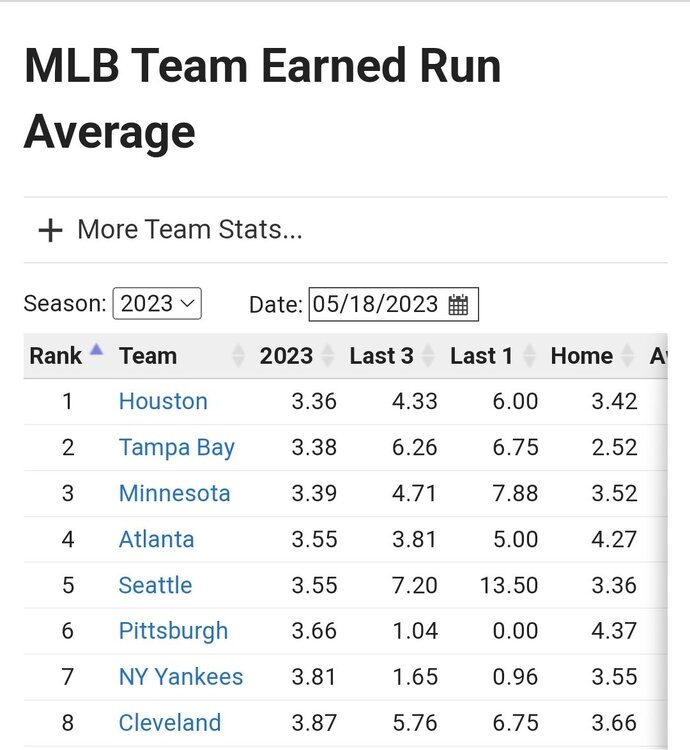Click the Team column sort arrows
The height and width of the screenshot is (750, 690).
[238, 356]
